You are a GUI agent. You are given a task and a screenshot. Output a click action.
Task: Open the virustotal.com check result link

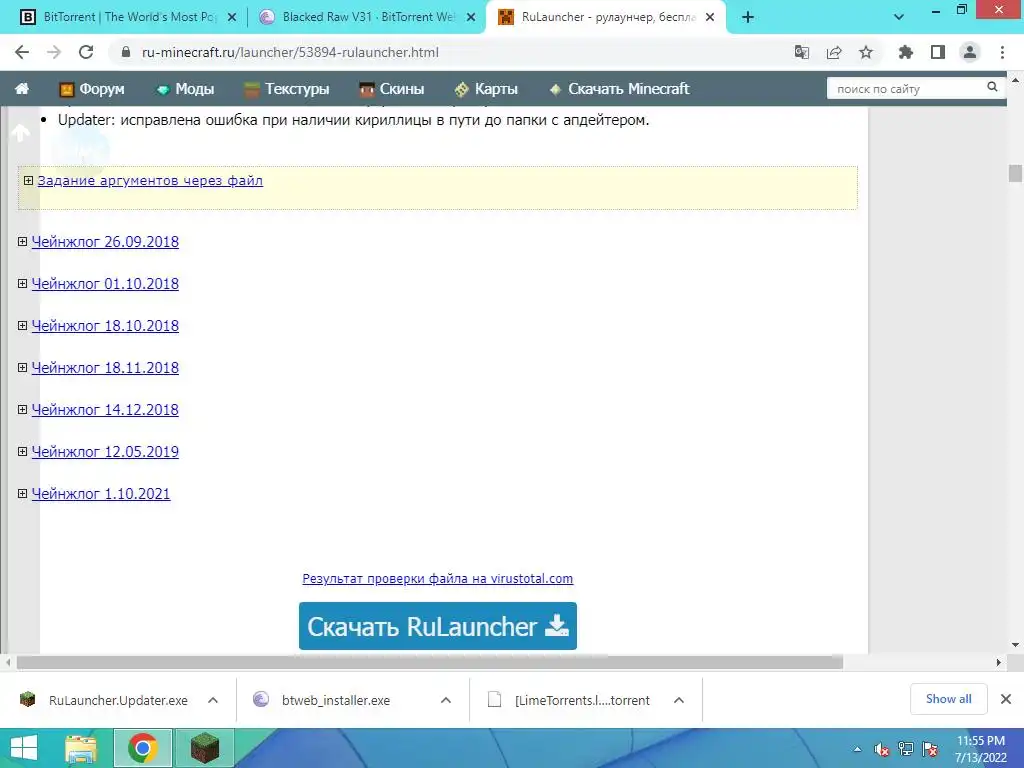[x=438, y=579]
